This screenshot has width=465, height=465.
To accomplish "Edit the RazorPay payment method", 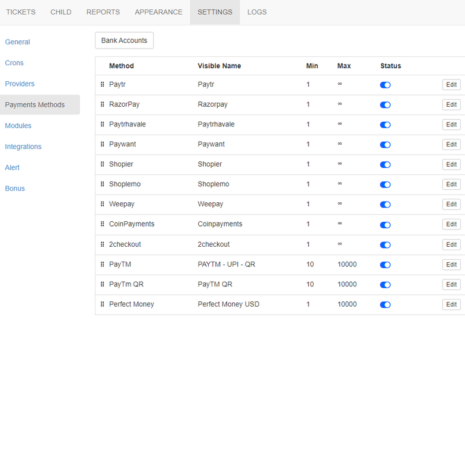I will [451, 105].
